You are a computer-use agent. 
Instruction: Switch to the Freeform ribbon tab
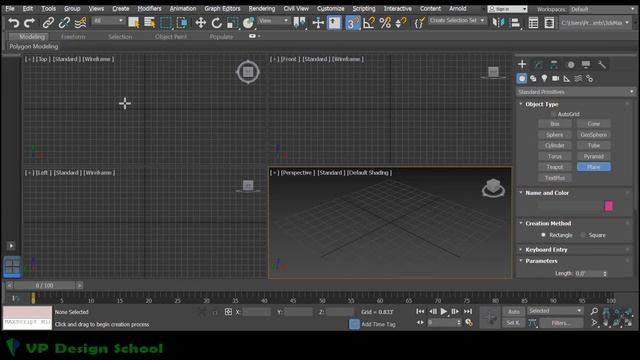point(73,37)
